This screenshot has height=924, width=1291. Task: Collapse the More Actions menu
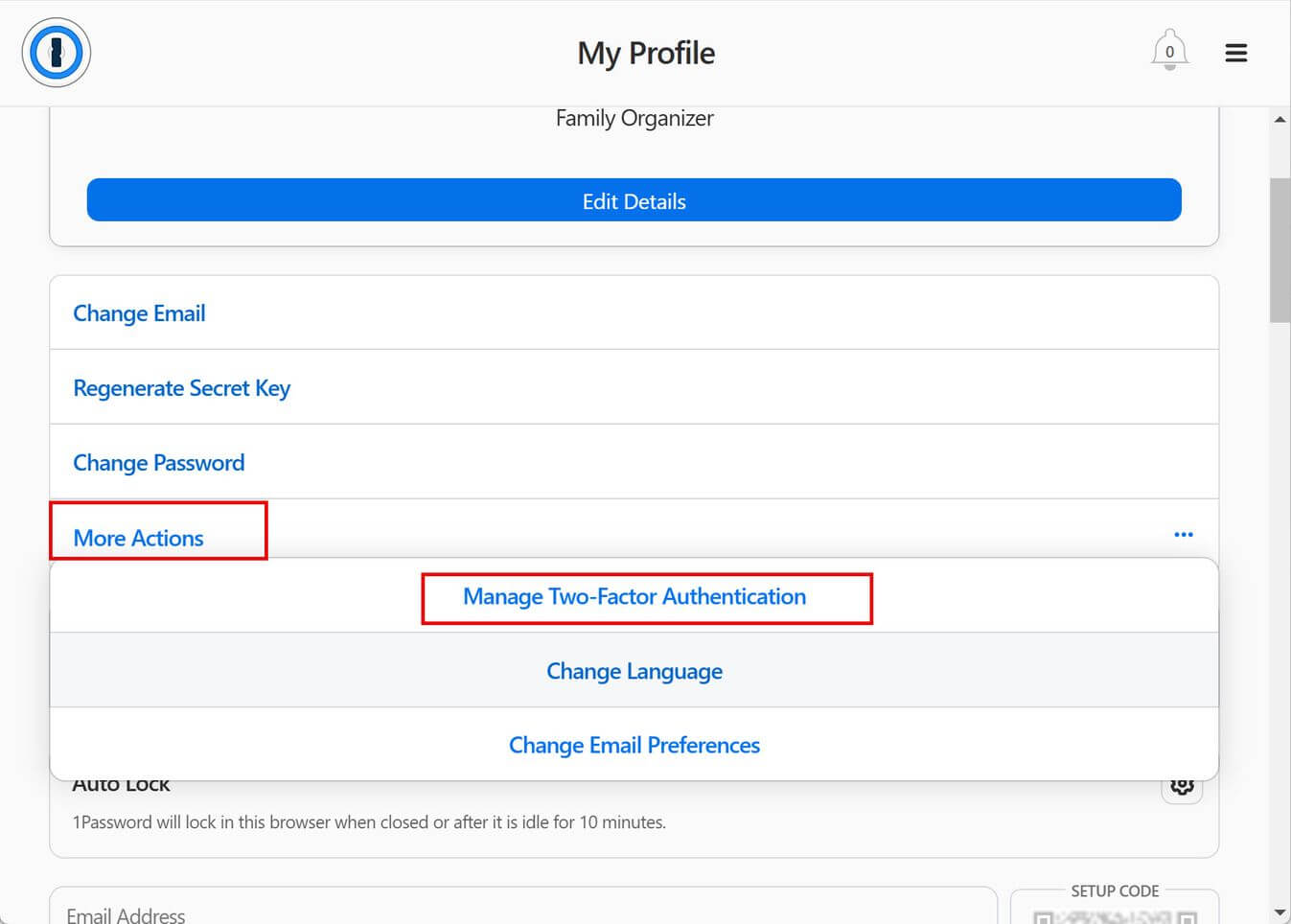(x=138, y=538)
